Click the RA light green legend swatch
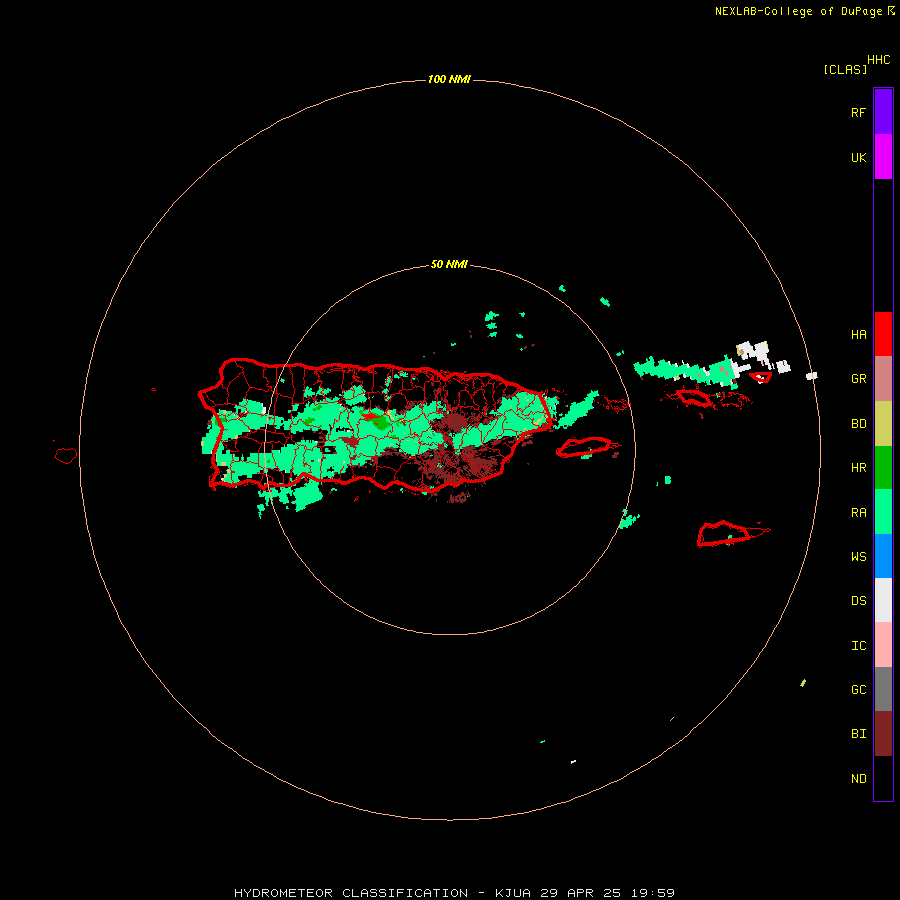Viewport: 900px width, 900px height. click(x=883, y=512)
